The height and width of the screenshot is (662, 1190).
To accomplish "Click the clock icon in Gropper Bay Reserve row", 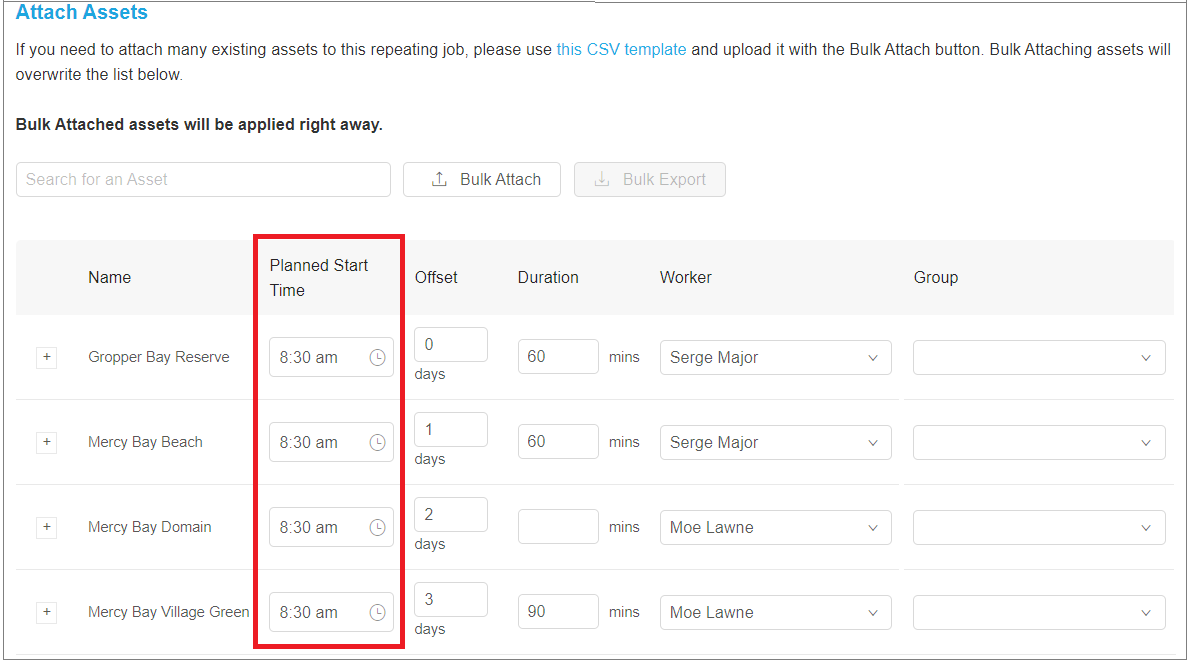I will pyautogui.click(x=377, y=358).
